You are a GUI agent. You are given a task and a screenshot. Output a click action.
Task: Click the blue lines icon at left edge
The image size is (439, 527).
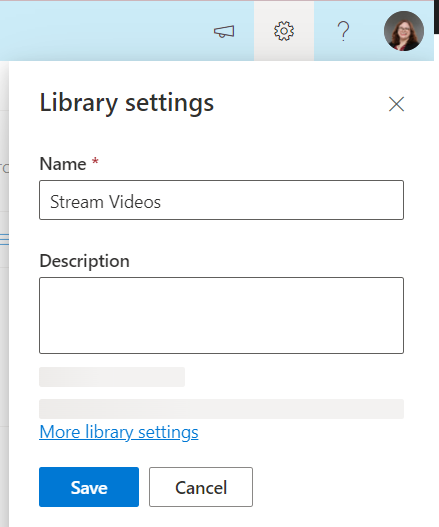click(x=4, y=240)
